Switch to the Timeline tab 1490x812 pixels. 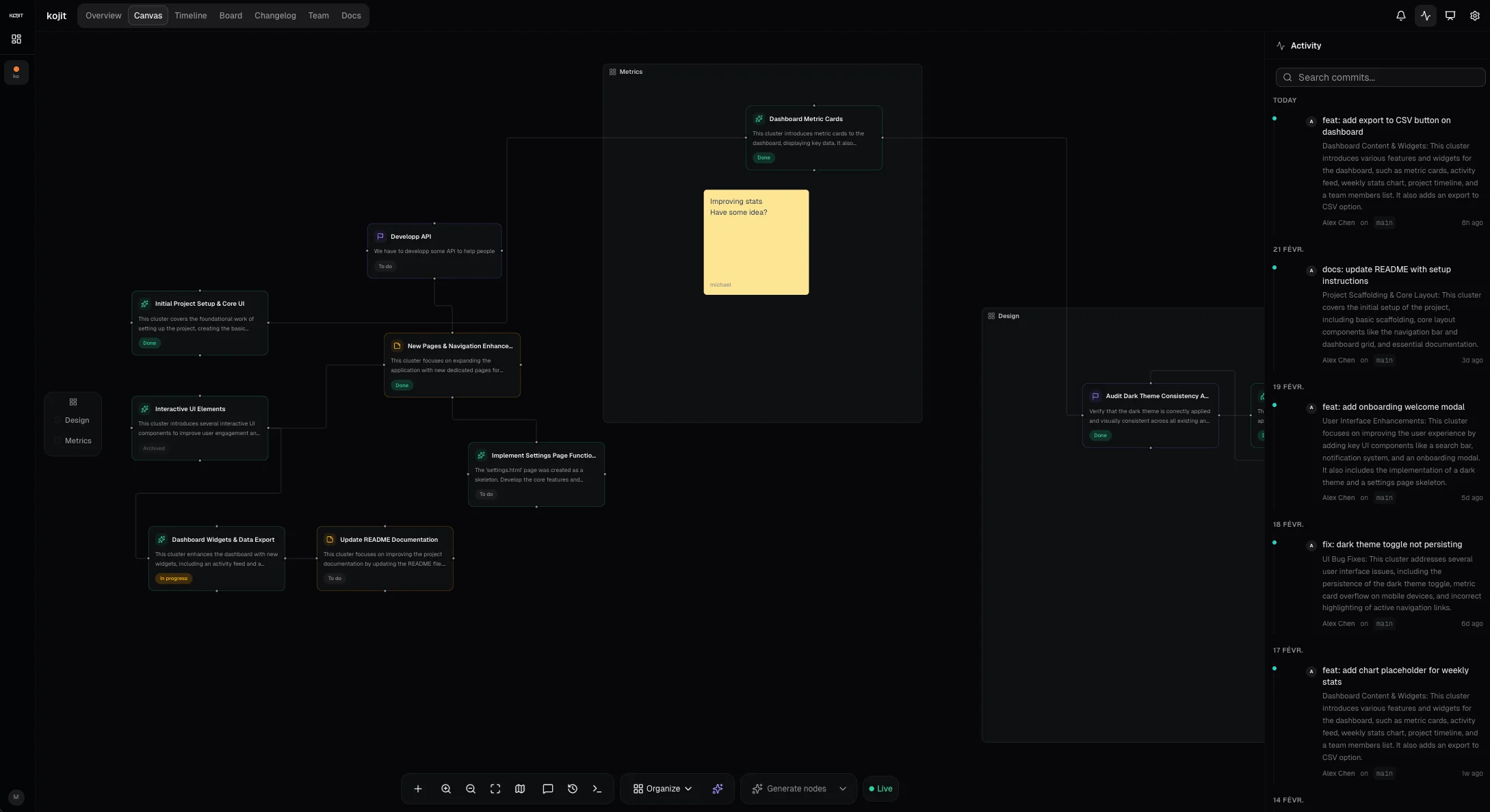pos(190,15)
